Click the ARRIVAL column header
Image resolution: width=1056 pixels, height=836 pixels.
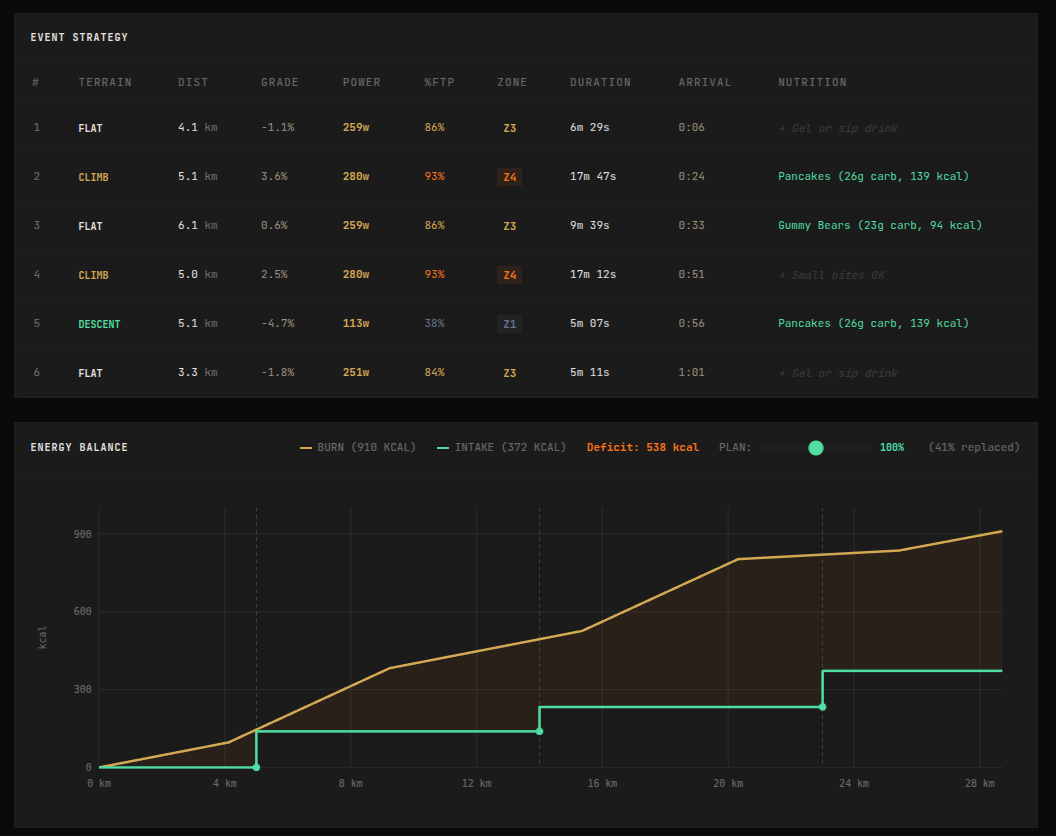pos(704,83)
